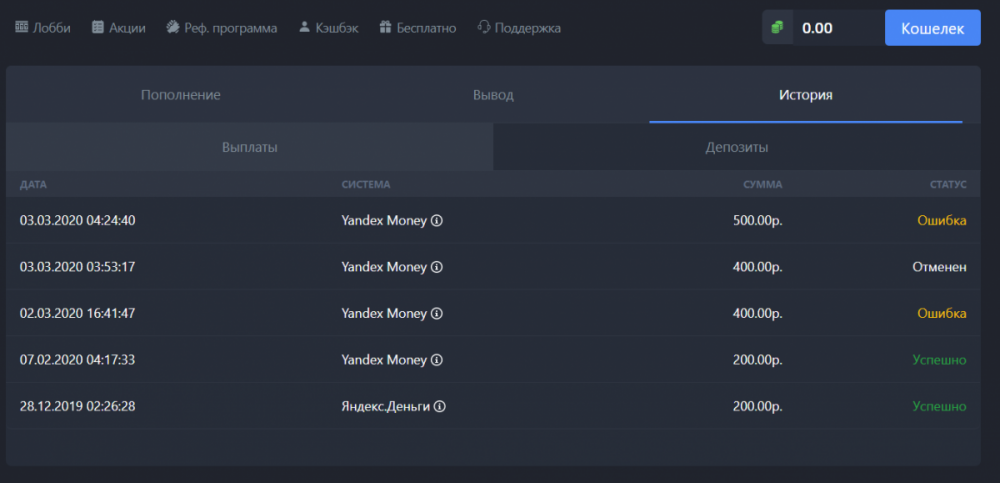The image size is (1000, 483).
Task: Switch to the Вывод tab
Action: [x=493, y=95]
